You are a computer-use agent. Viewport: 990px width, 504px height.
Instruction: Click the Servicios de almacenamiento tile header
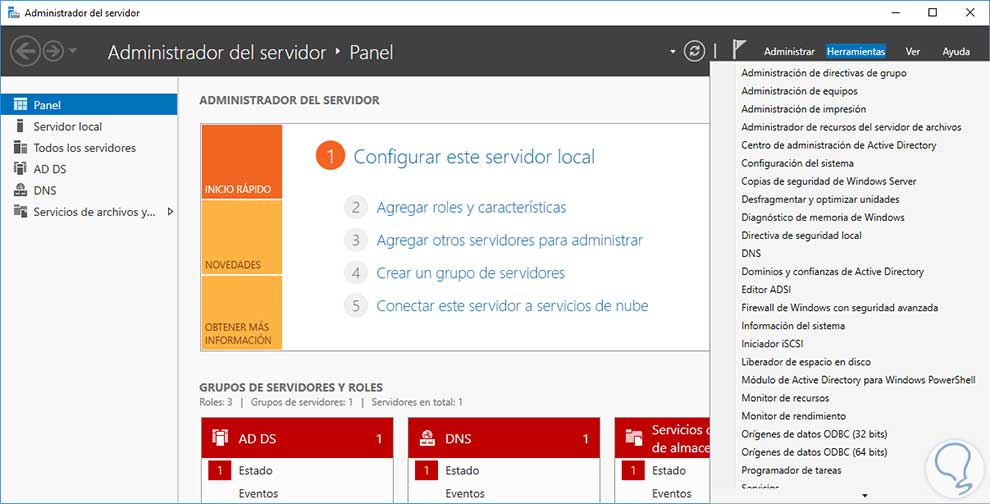[x=662, y=438]
